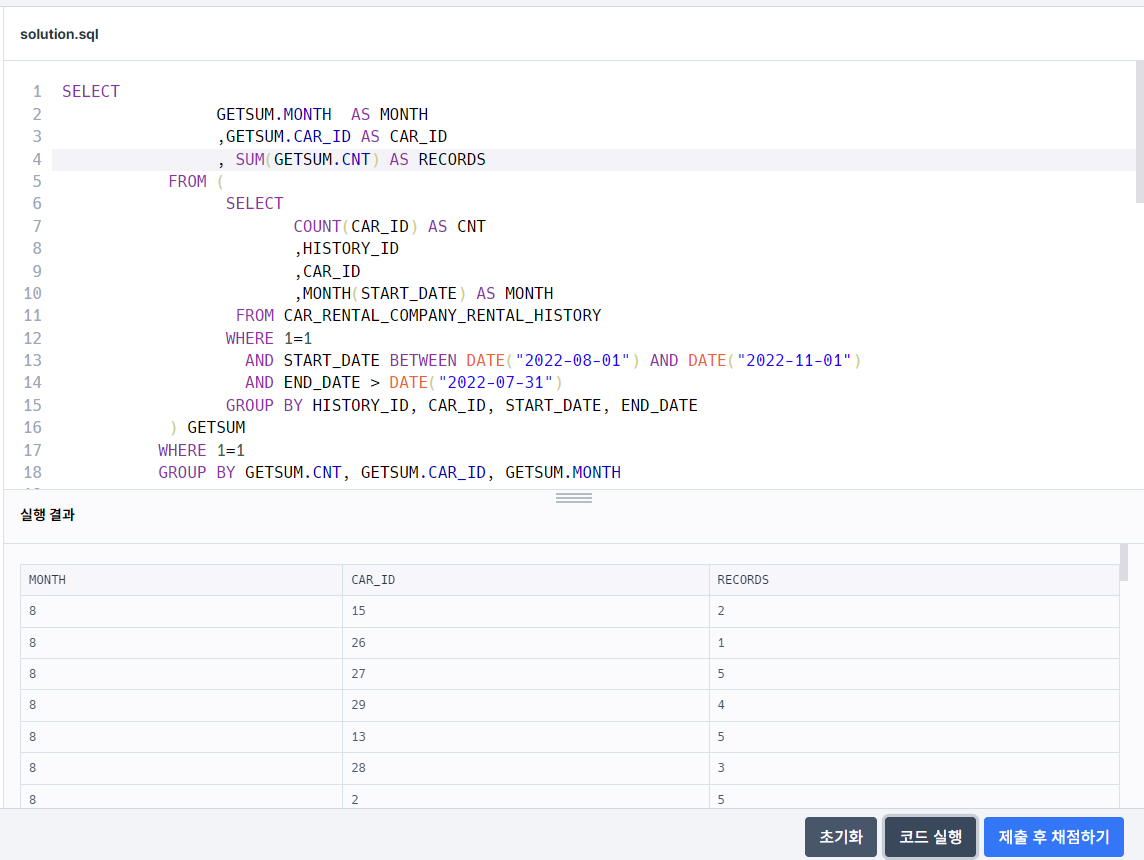Click GETSUM.MONTH on line 18
The height and width of the screenshot is (860, 1144).
[563, 473]
